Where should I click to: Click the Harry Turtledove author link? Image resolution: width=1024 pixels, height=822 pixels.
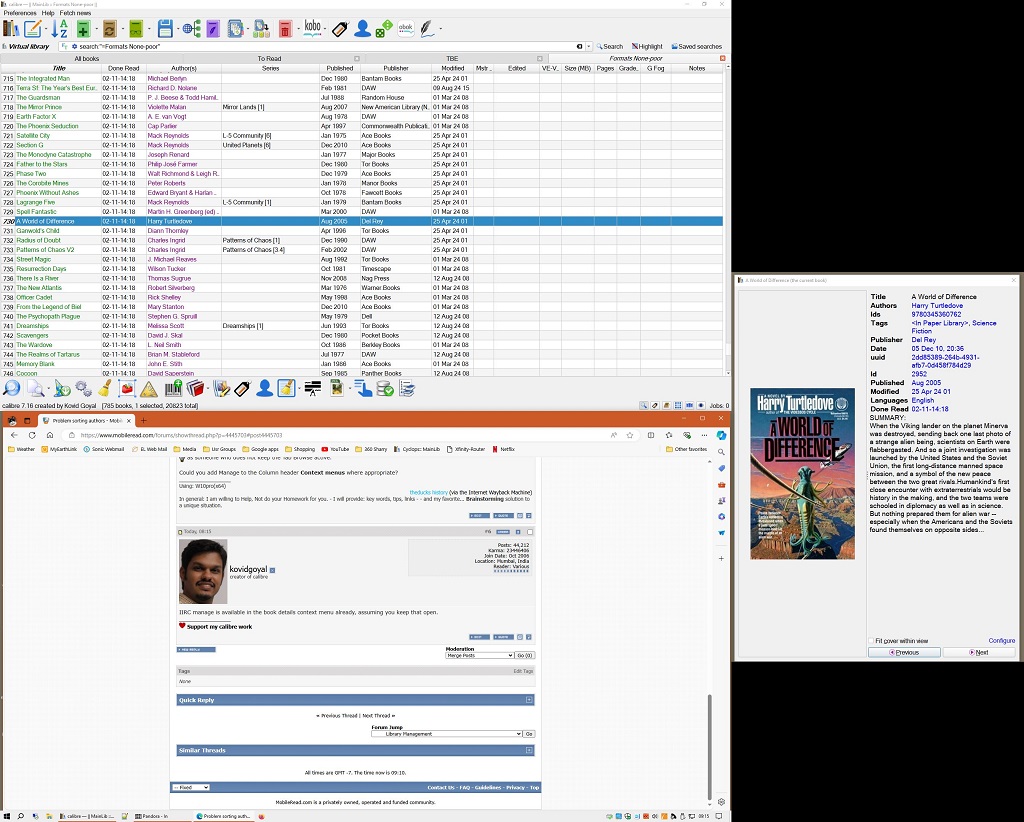click(936, 306)
